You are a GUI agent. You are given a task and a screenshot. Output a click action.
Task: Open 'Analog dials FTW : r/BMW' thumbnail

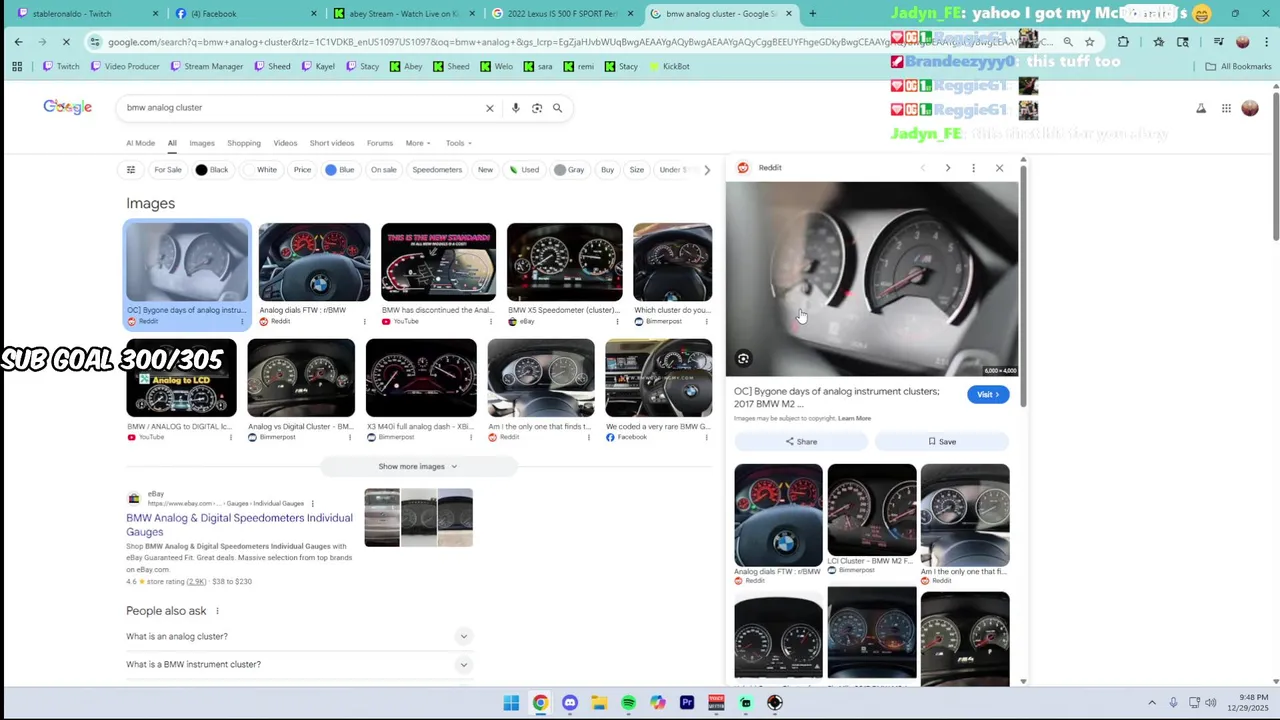click(x=314, y=263)
